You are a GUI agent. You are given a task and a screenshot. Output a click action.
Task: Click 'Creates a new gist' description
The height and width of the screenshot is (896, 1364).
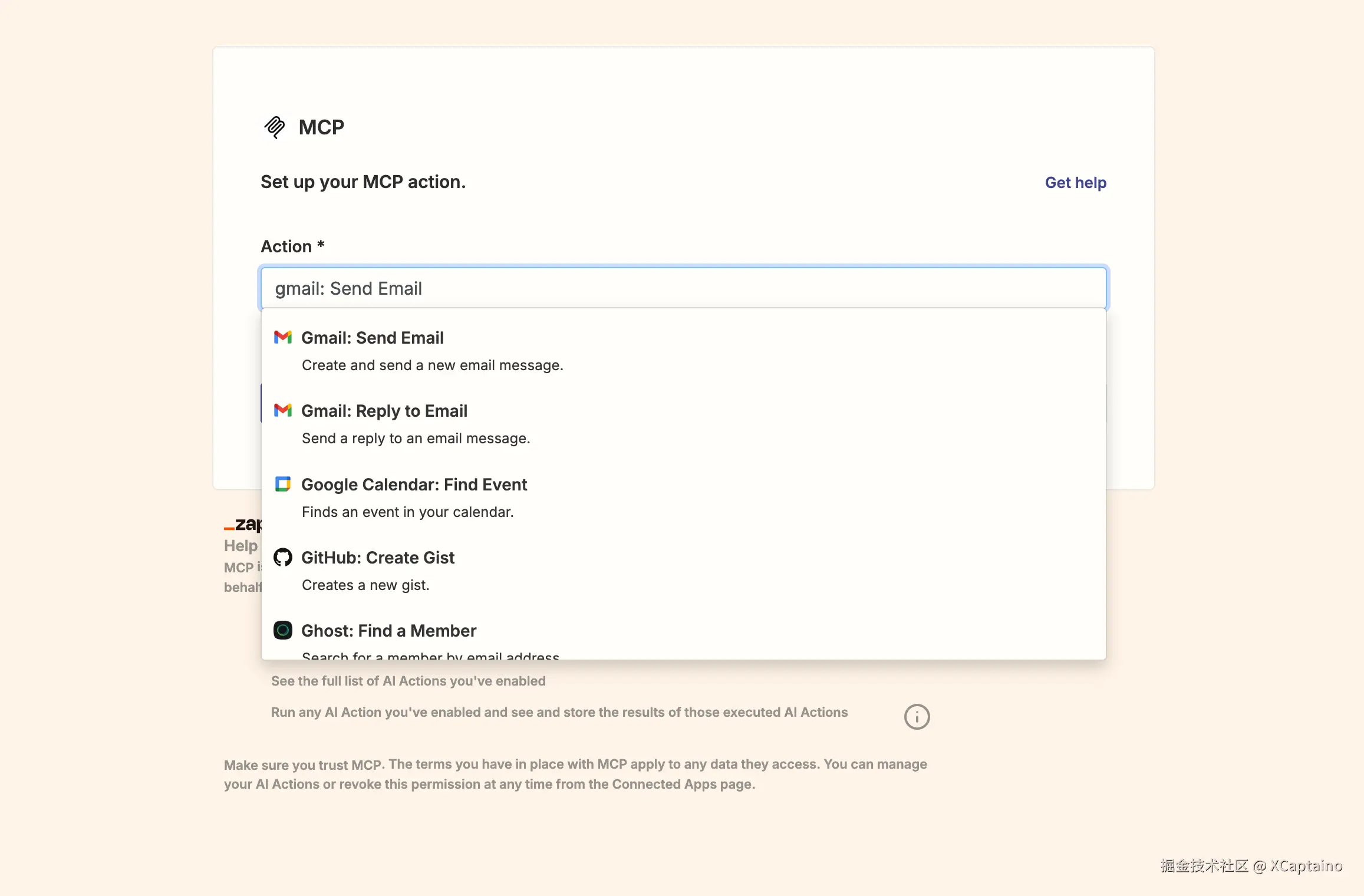pos(365,585)
